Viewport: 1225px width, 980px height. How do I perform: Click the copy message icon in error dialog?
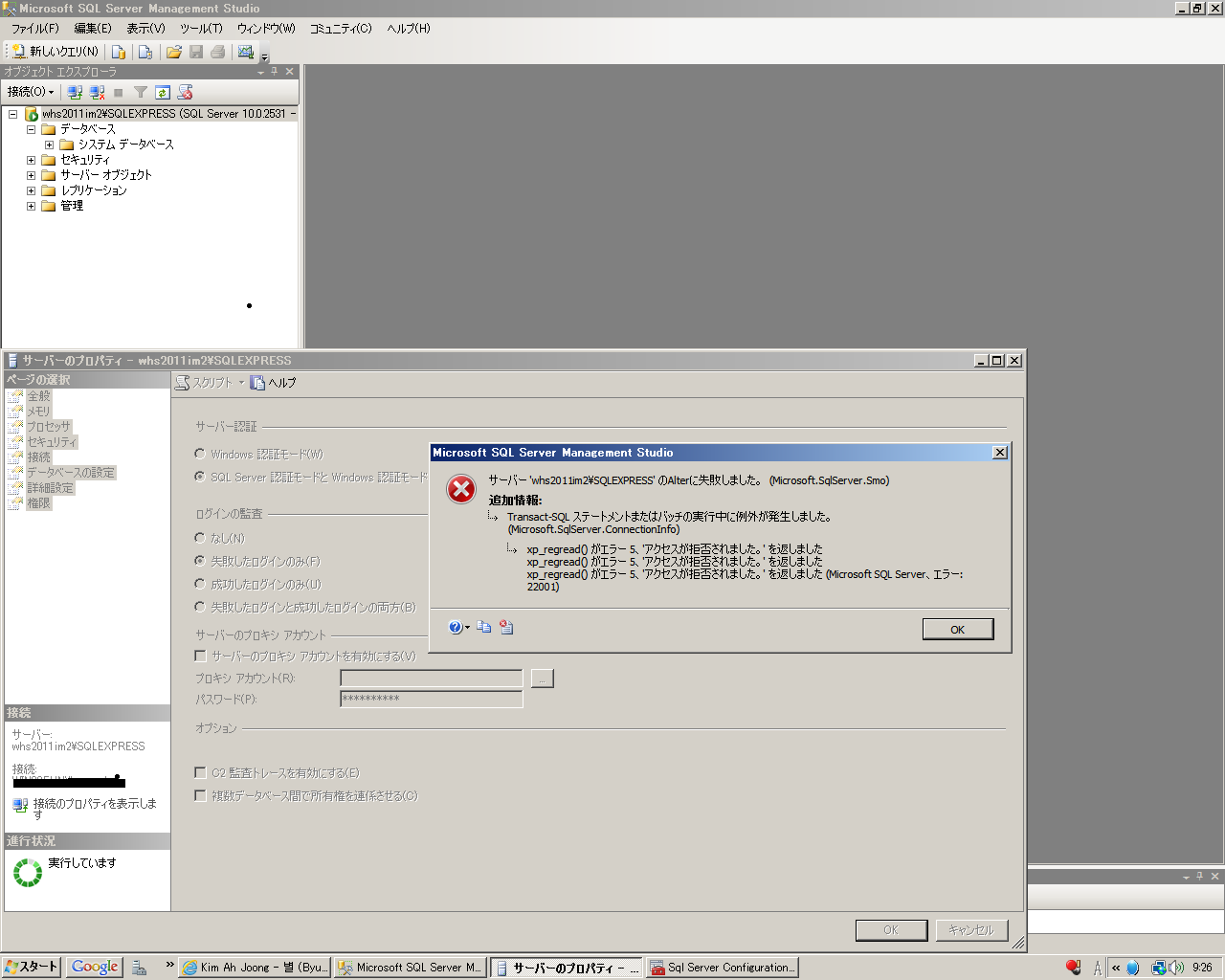click(484, 628)
